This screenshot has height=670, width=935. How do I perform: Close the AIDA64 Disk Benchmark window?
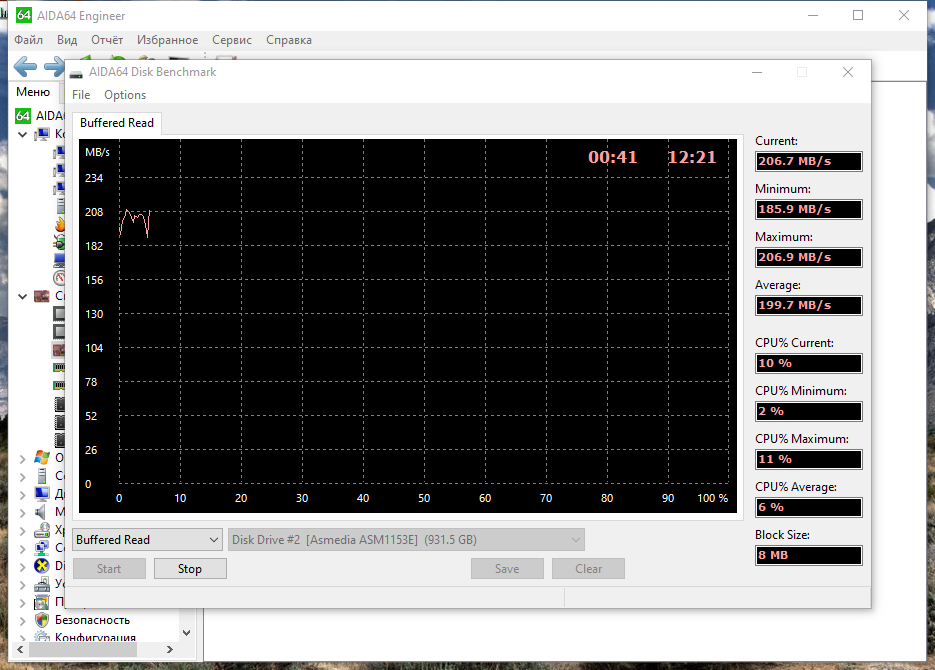coord(847,72)
